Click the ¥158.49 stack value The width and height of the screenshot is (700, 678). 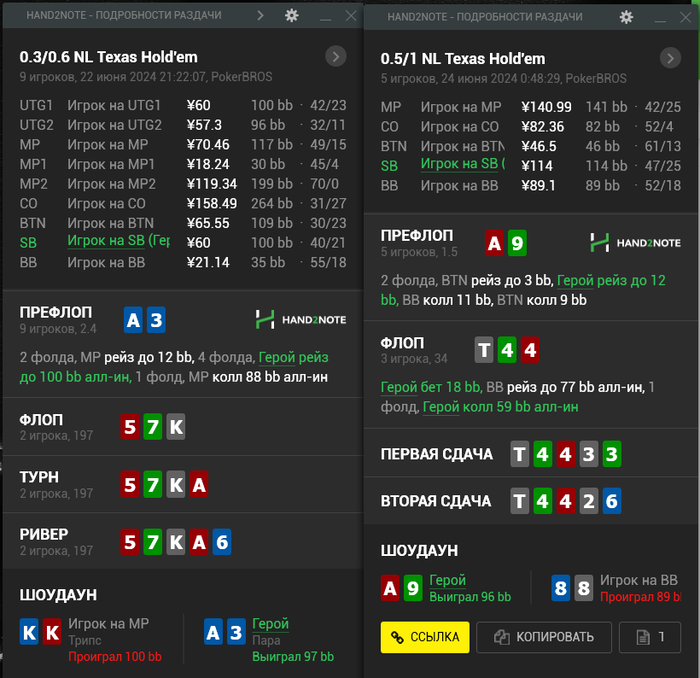(212, 204)
